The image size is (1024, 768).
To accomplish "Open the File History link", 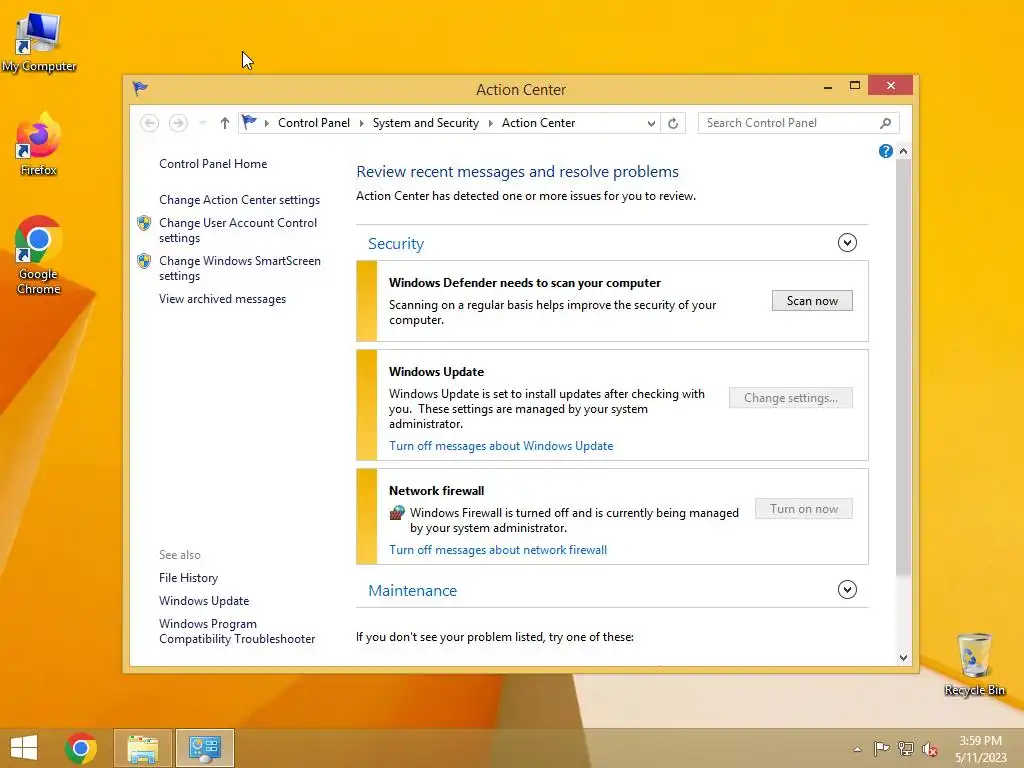I will 188,578.
